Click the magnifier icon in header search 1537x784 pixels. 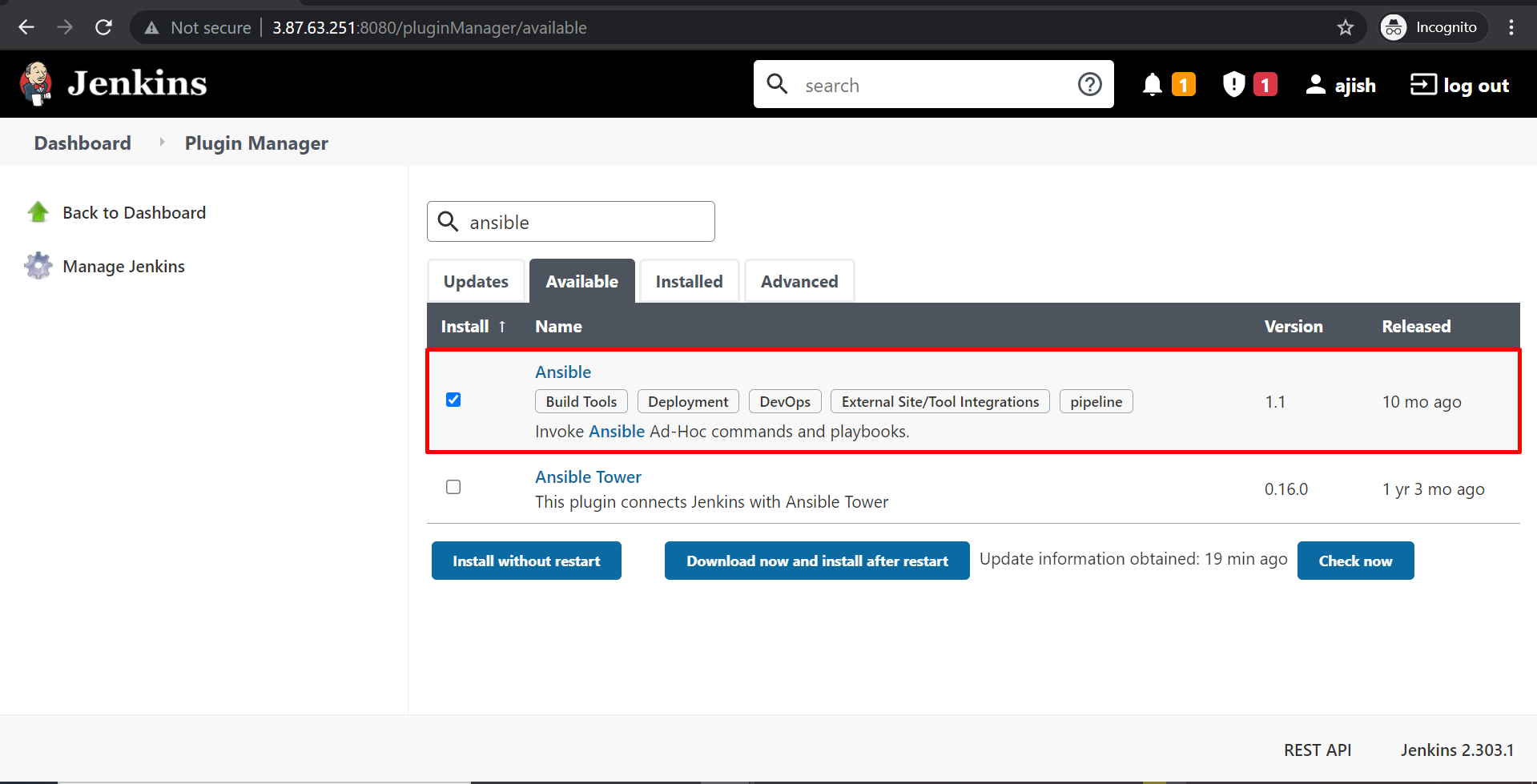(x=777, y=84)
